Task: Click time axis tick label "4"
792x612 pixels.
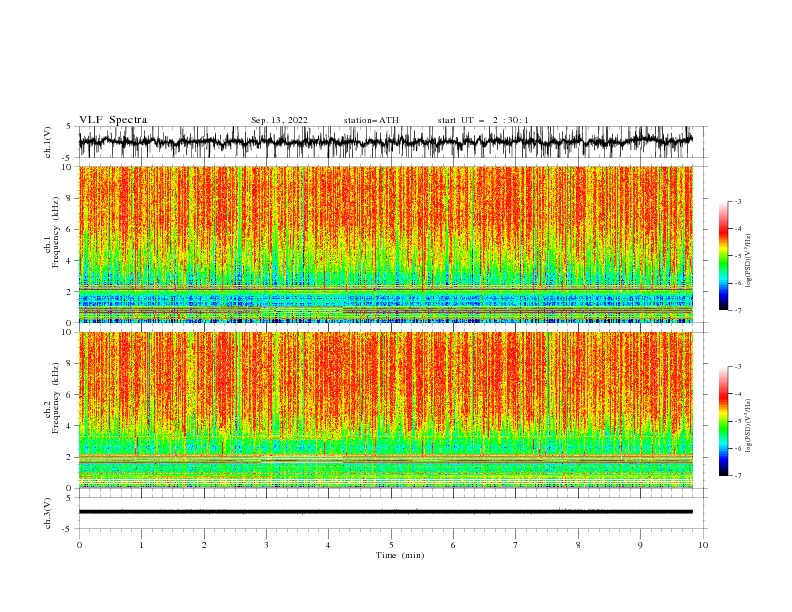Action: point(328,545)
